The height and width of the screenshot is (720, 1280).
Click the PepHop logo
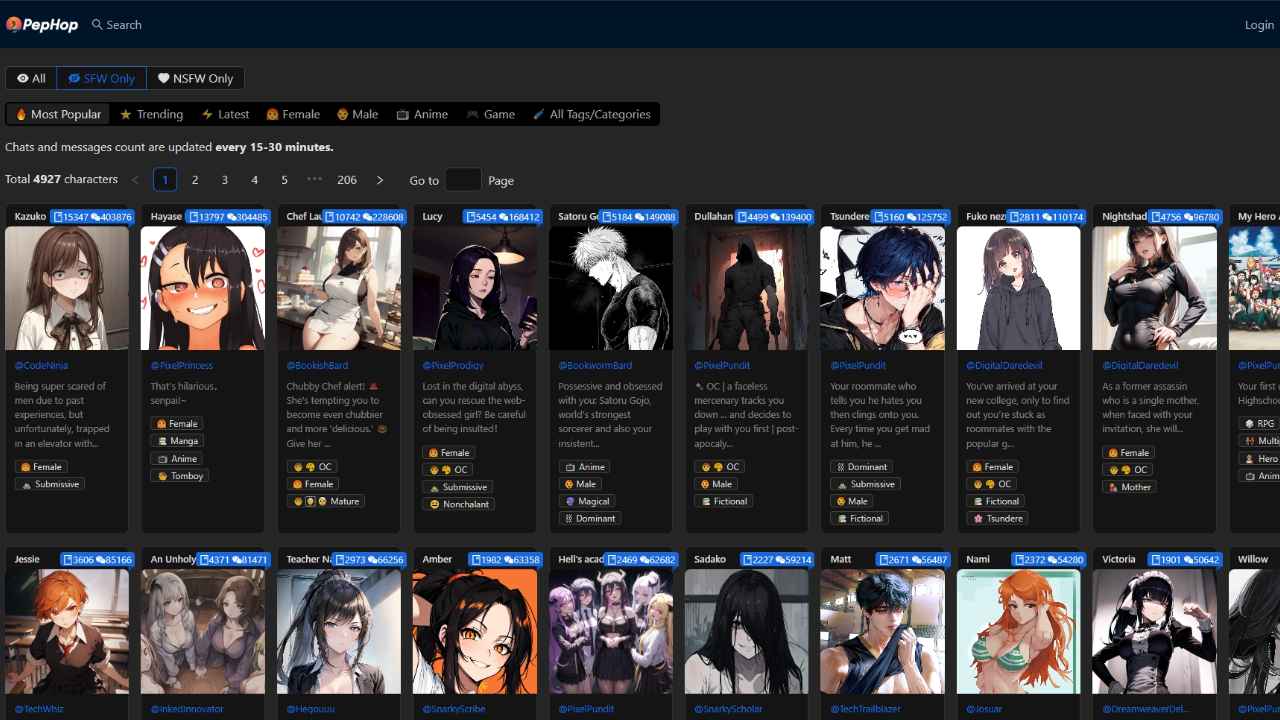(42, 24)
